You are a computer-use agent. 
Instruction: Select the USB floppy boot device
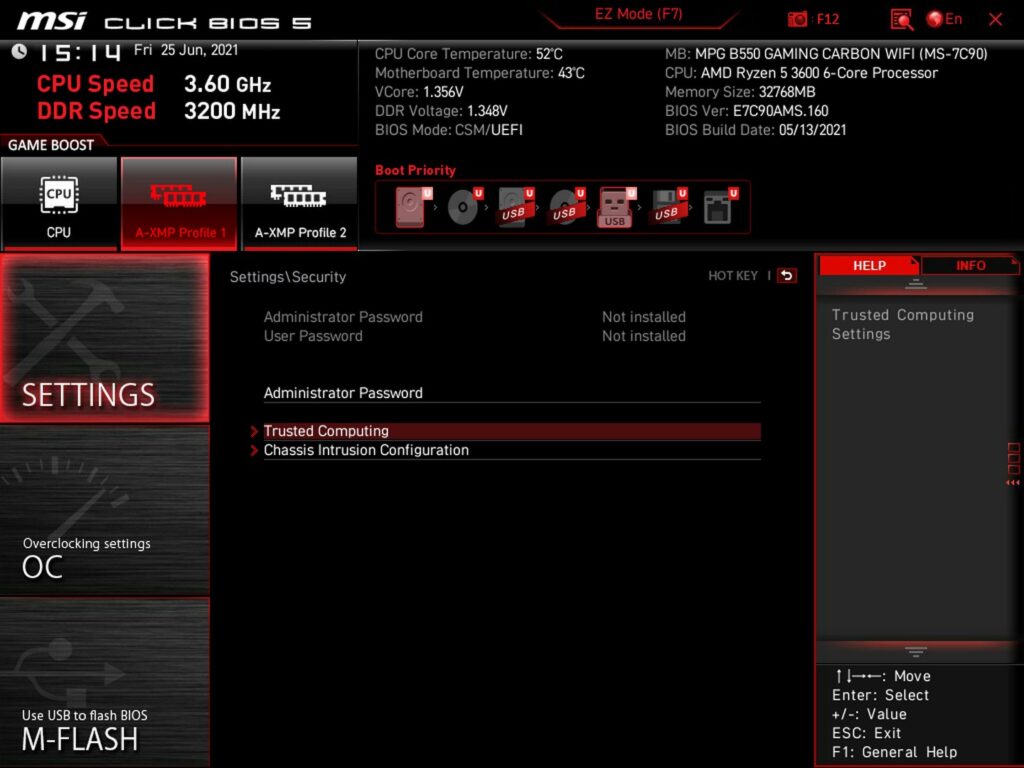click(x=667, y=207)
